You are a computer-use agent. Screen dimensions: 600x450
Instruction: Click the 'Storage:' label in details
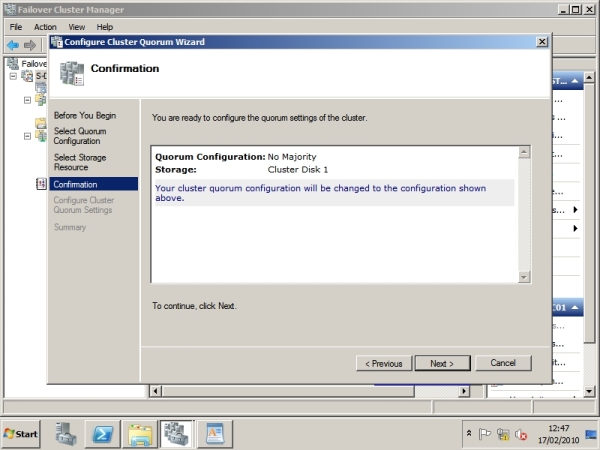tap(176, 170)
